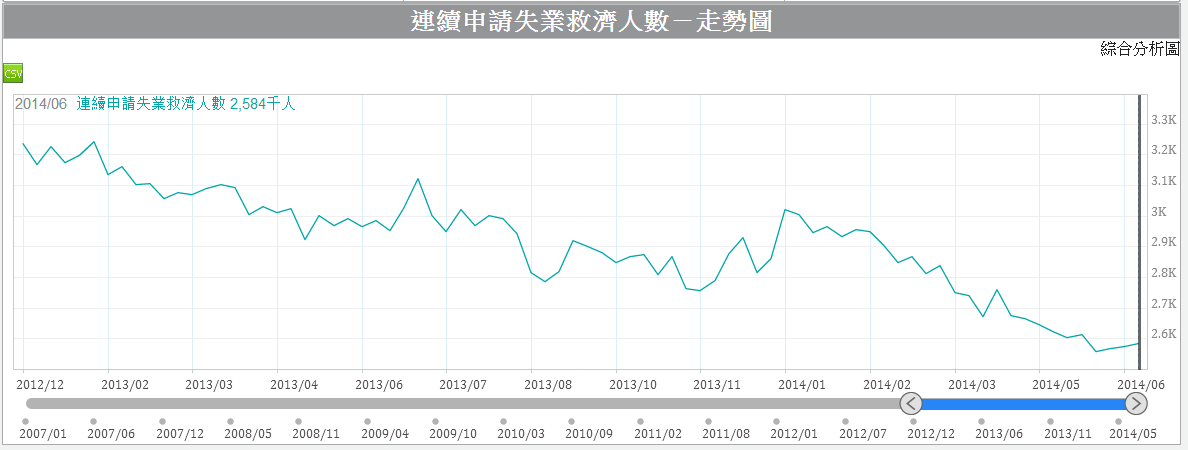Viewport: 1188px width, 450px height.
Task: Select the 2012/01 timeline marker
Action: coord(777,421)
